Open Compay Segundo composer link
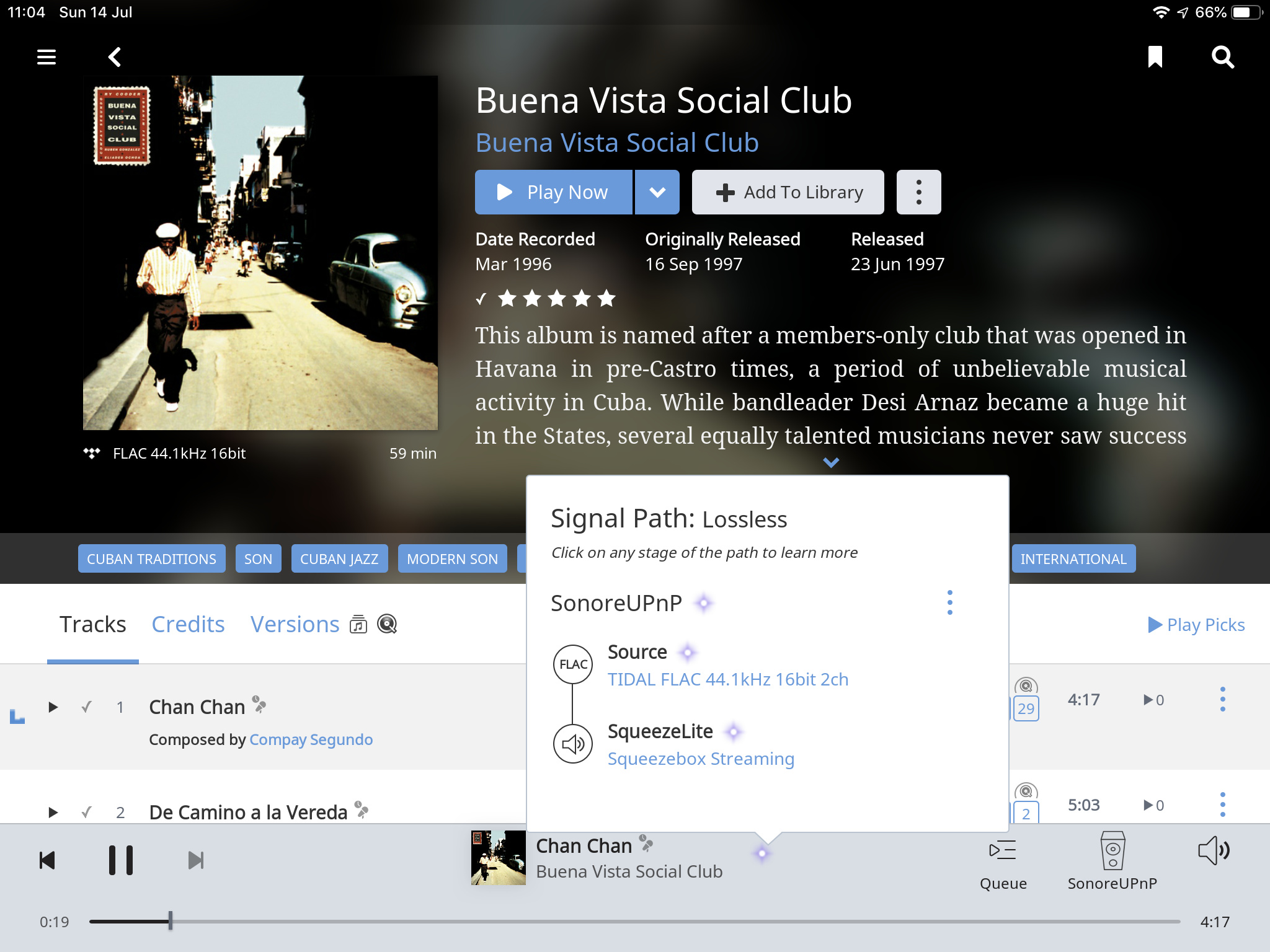This screenshot has height=952, width=1270. (311, 739)
